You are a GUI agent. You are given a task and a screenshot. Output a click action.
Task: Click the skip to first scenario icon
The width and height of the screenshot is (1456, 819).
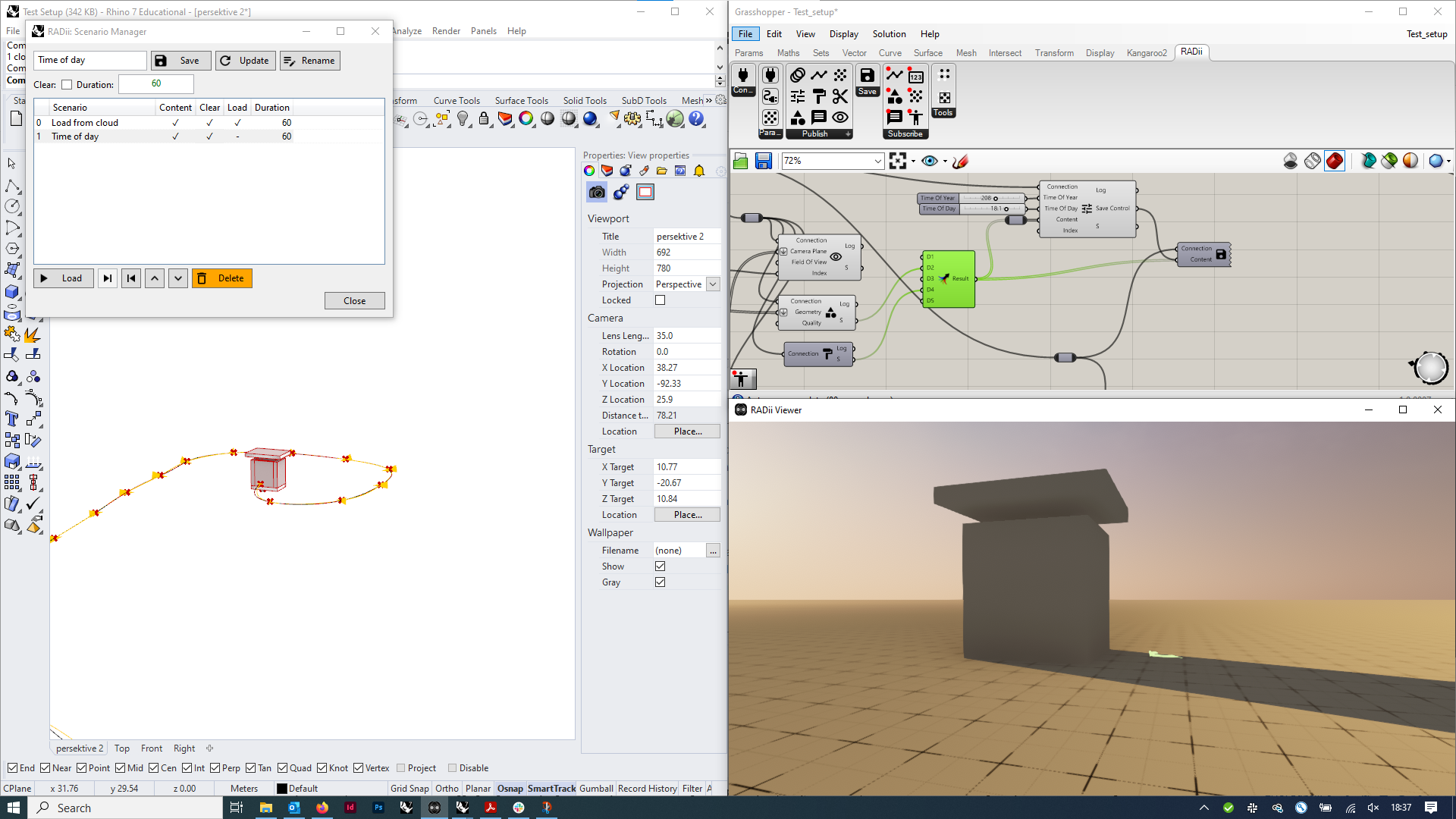(131, 278)
